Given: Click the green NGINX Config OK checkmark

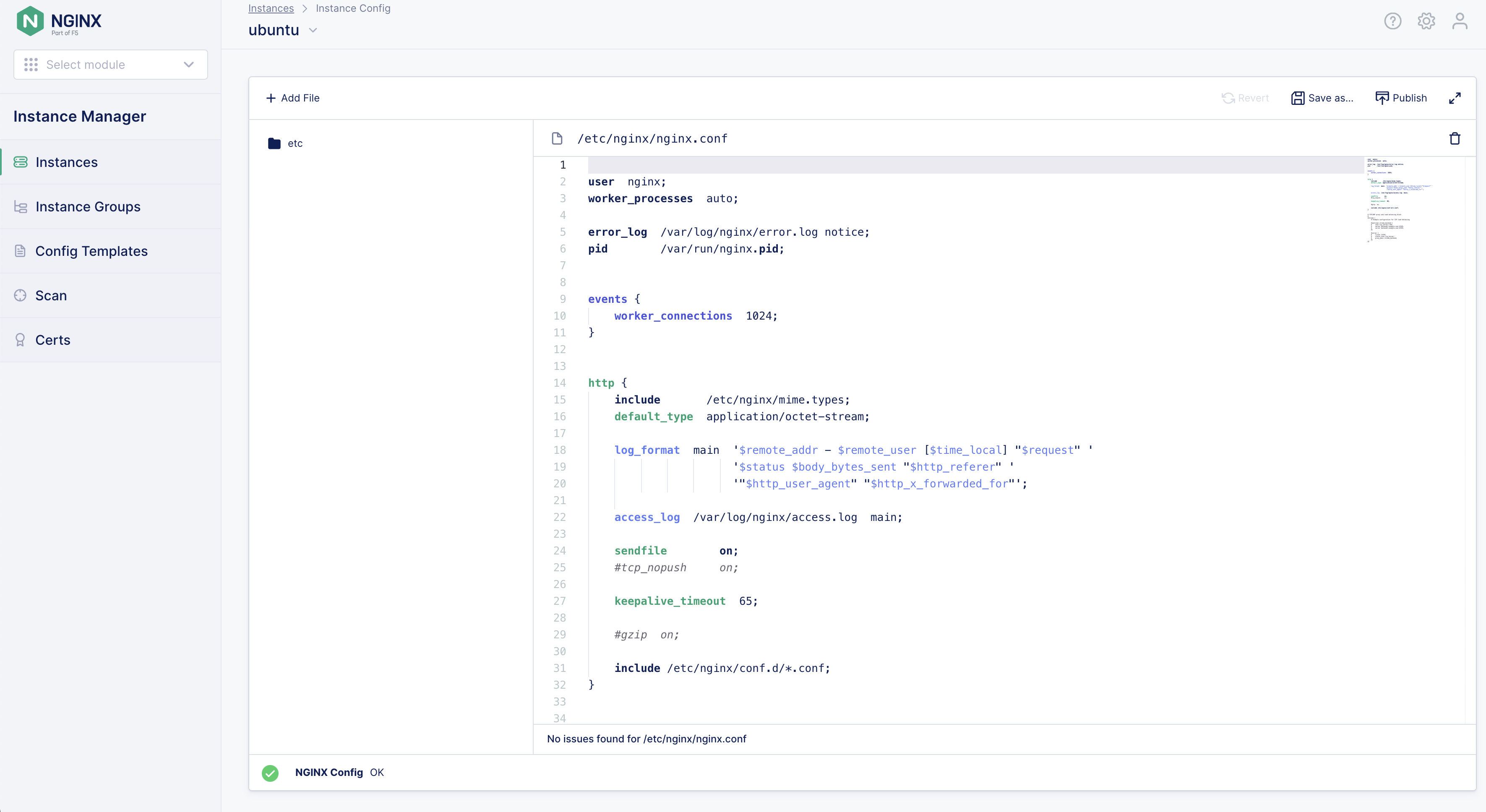Looking at the screenshot, I should (x=270, y=773).
